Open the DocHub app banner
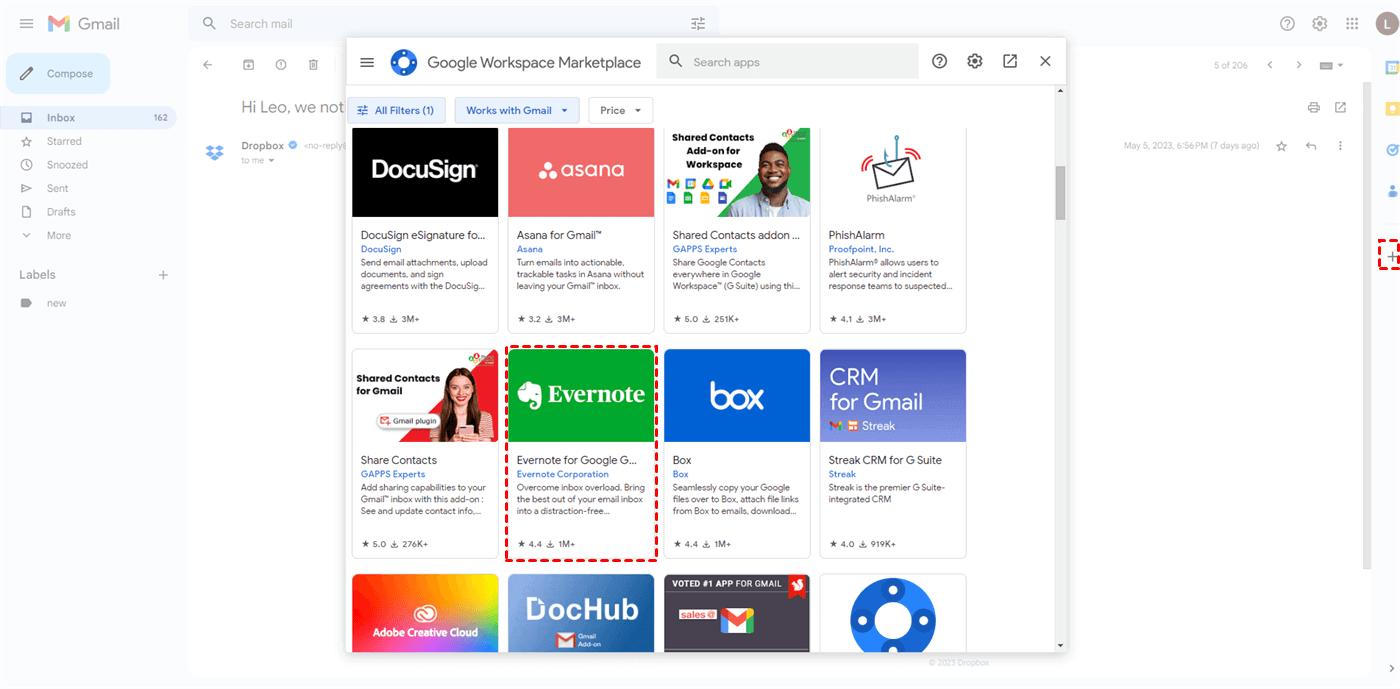The height and width of the screenshot is (689, 1400). [x=581, y=613]
